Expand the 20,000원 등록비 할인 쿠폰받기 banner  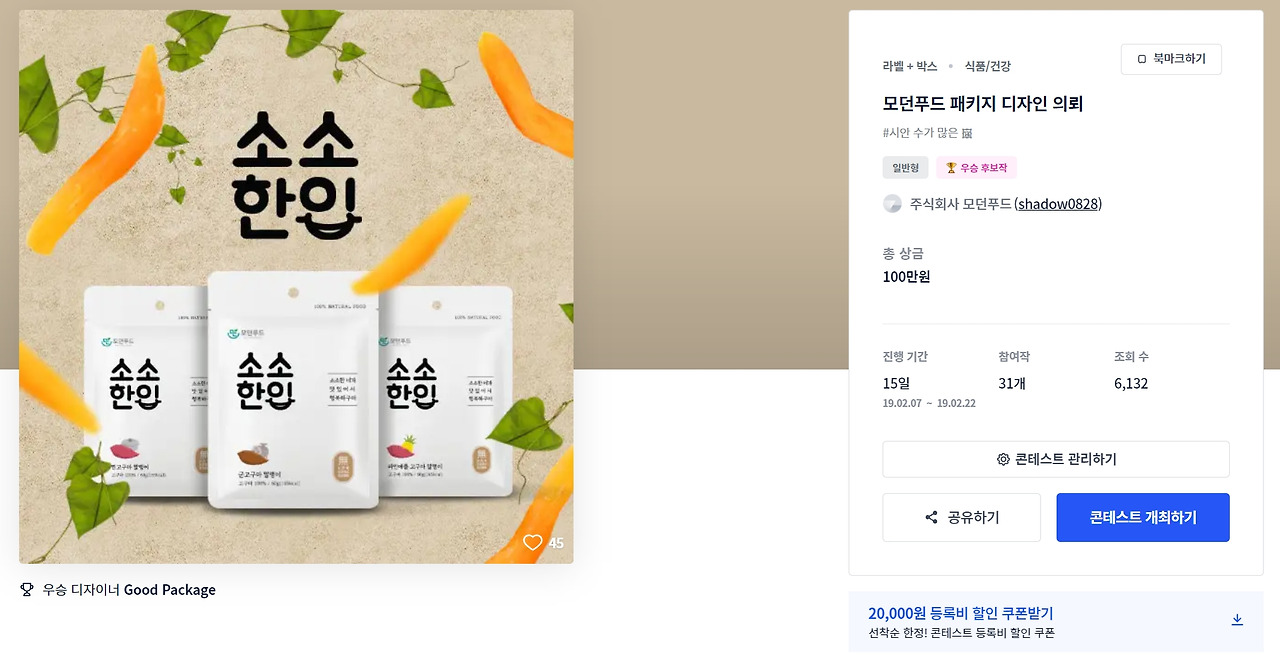coord(1056,621)
